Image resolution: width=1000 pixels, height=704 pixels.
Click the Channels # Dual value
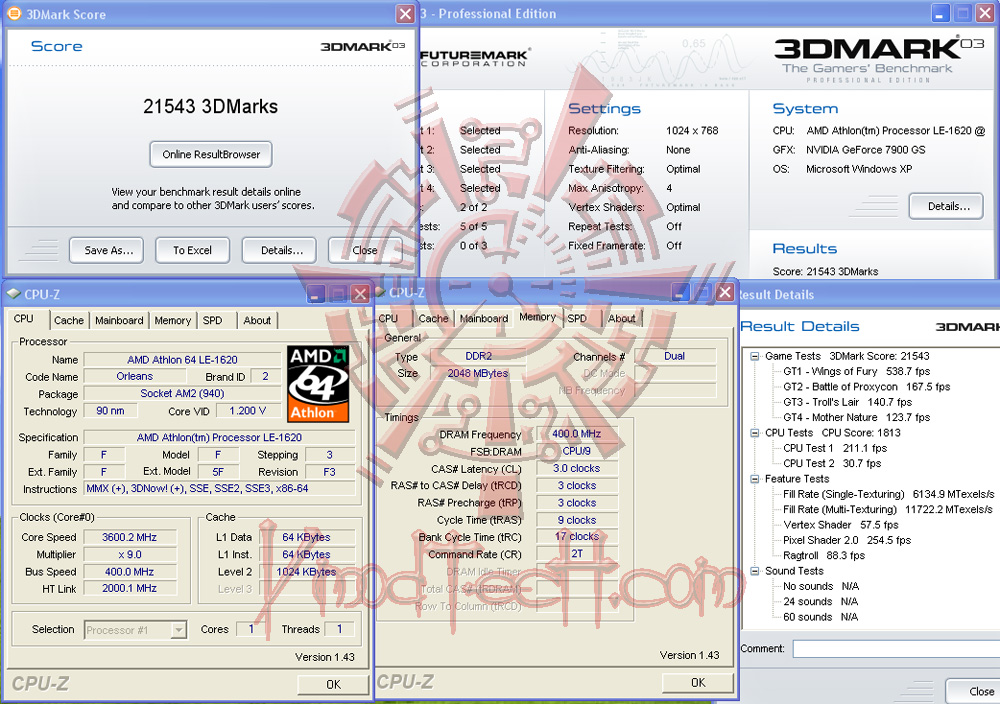(675, 356)
